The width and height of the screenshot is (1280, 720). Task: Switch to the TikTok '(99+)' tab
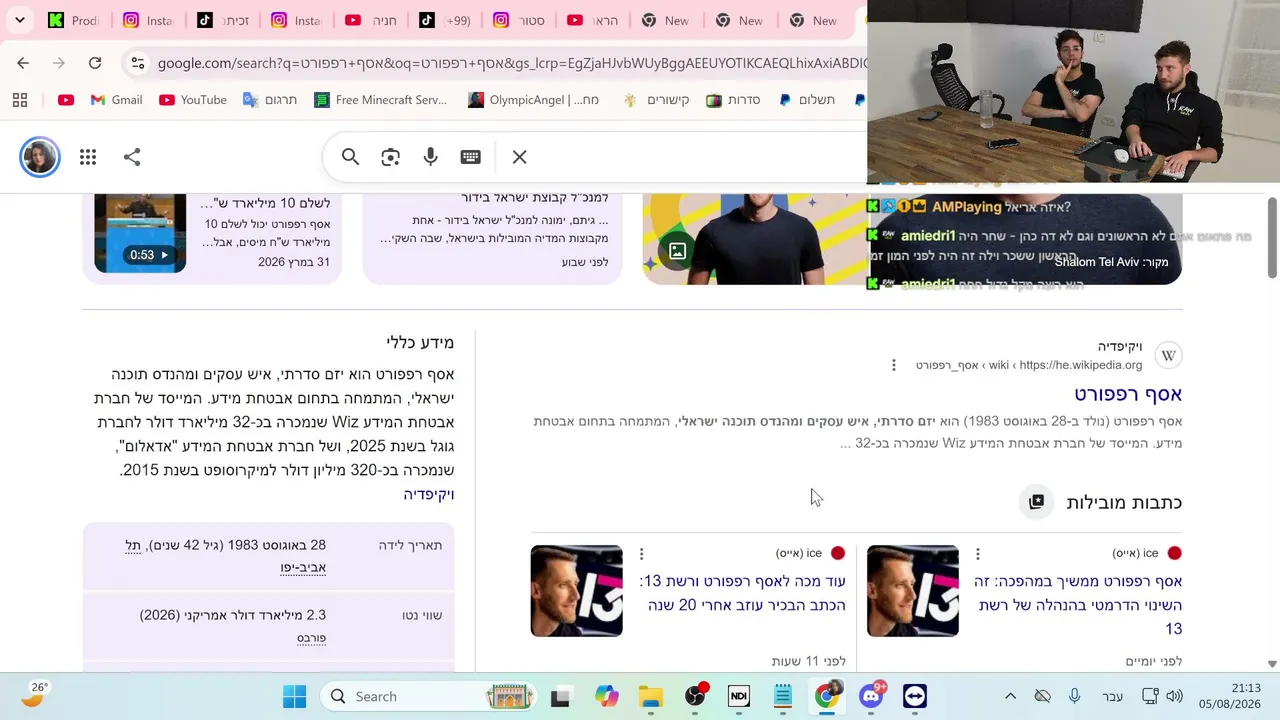(446, 20)
